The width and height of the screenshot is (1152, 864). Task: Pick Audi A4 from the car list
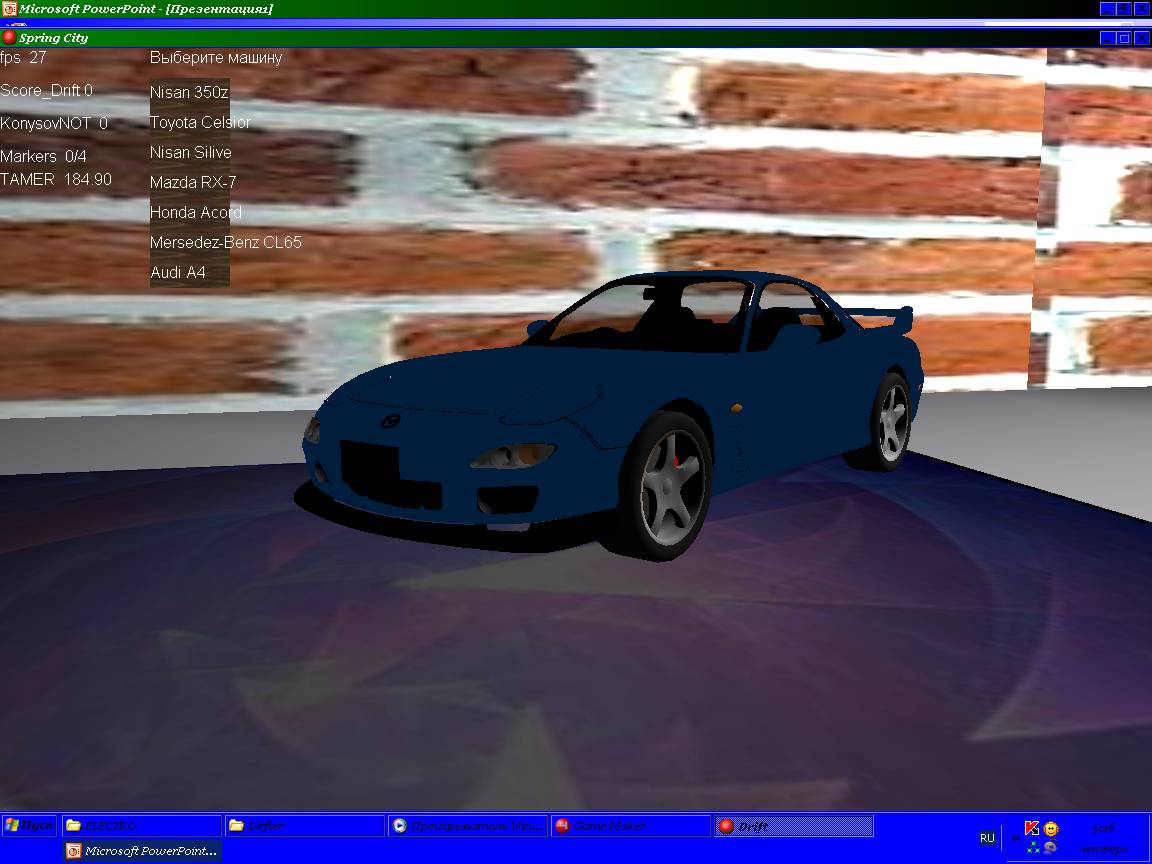click(178, 273)
